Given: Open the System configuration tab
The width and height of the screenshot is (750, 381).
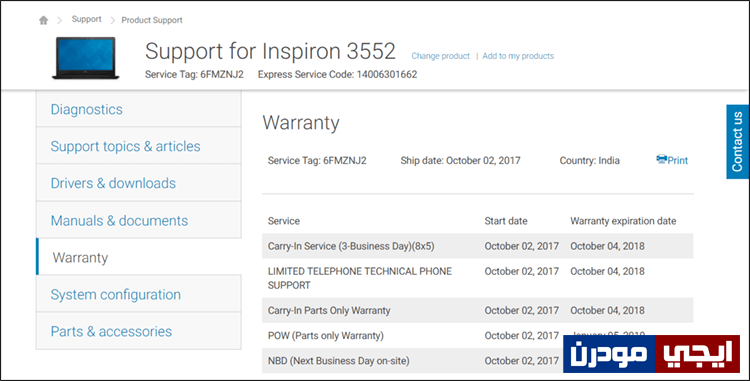Looking at the screenshot, I should [x=139, y=294].
